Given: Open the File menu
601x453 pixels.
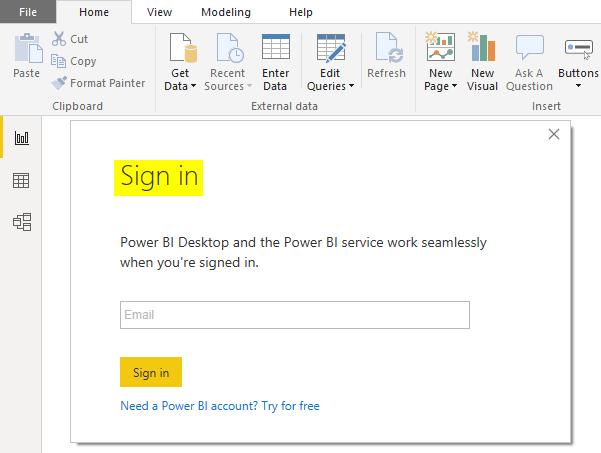Looking at the screenshot, I should 28,12.
